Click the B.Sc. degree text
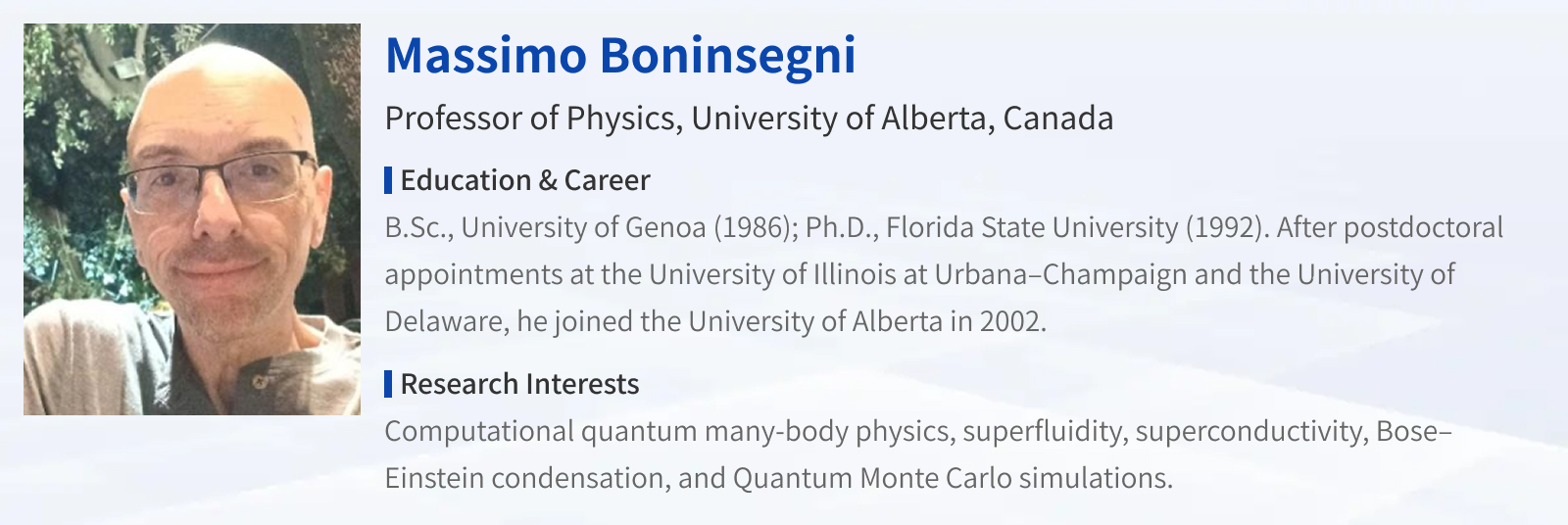Image resolution: width=1568 pixels, height=525 pixels. 417,227
